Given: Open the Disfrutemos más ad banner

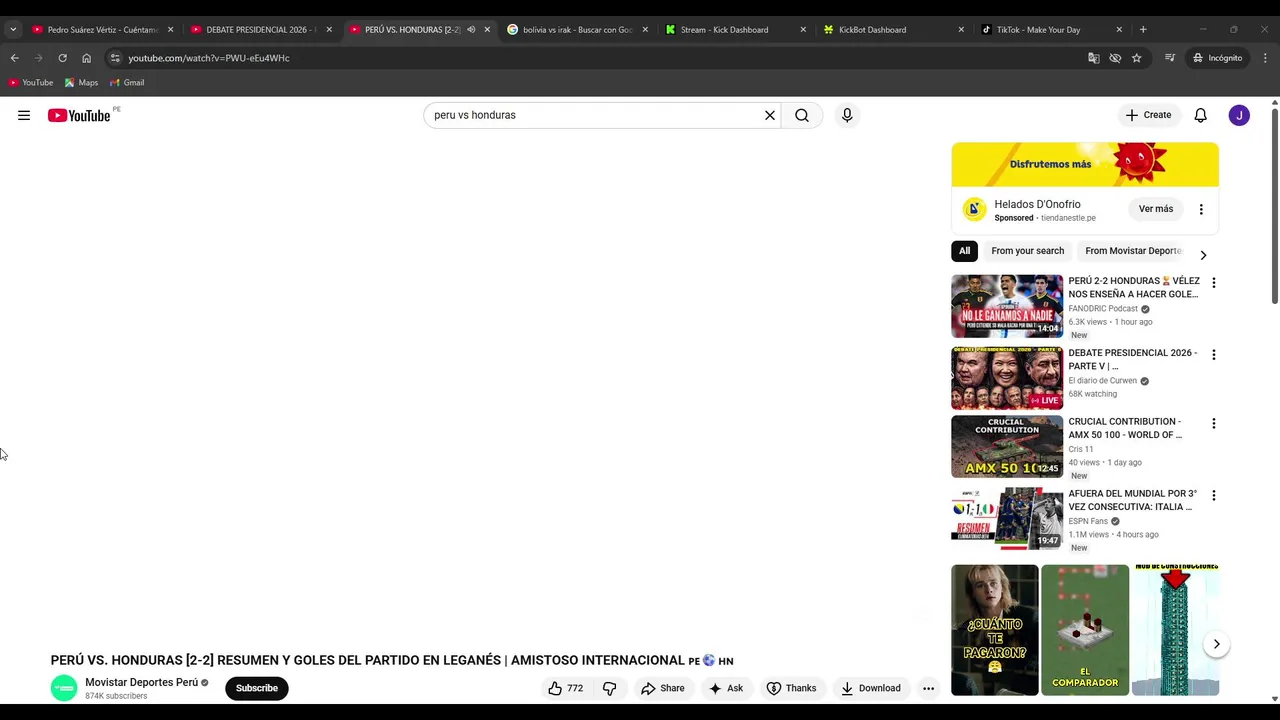Looking at the screenshot, I should pos(1085,164).
